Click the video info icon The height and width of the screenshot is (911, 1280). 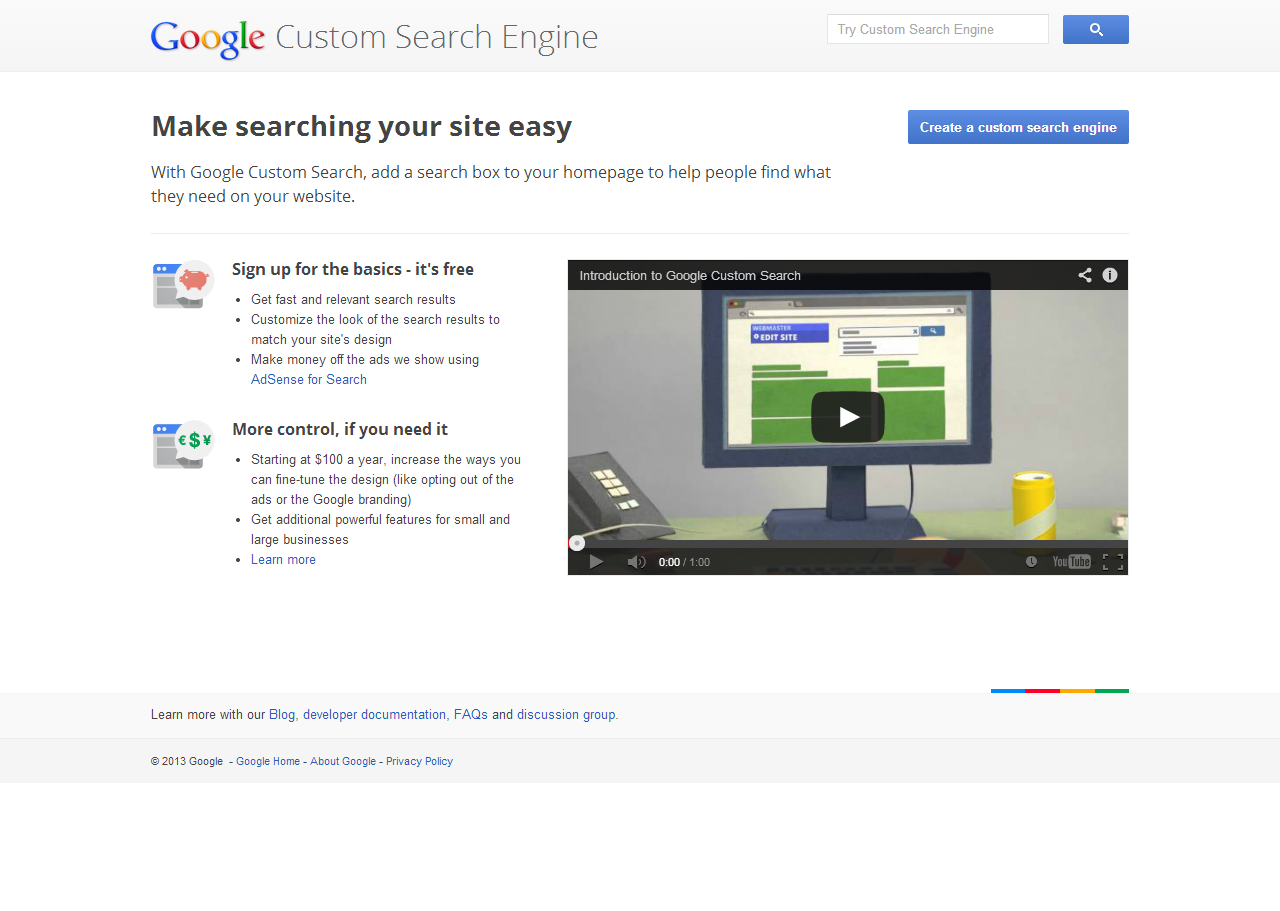point(1110,275)
